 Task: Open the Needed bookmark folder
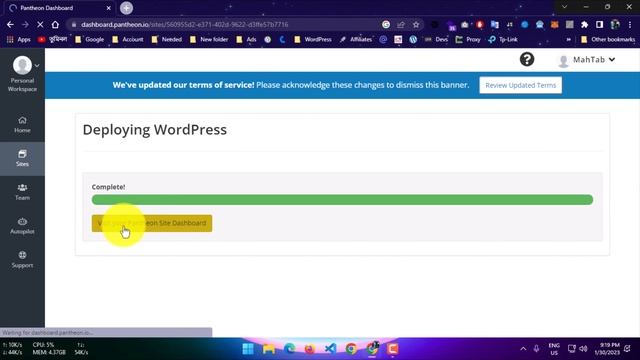167,40
